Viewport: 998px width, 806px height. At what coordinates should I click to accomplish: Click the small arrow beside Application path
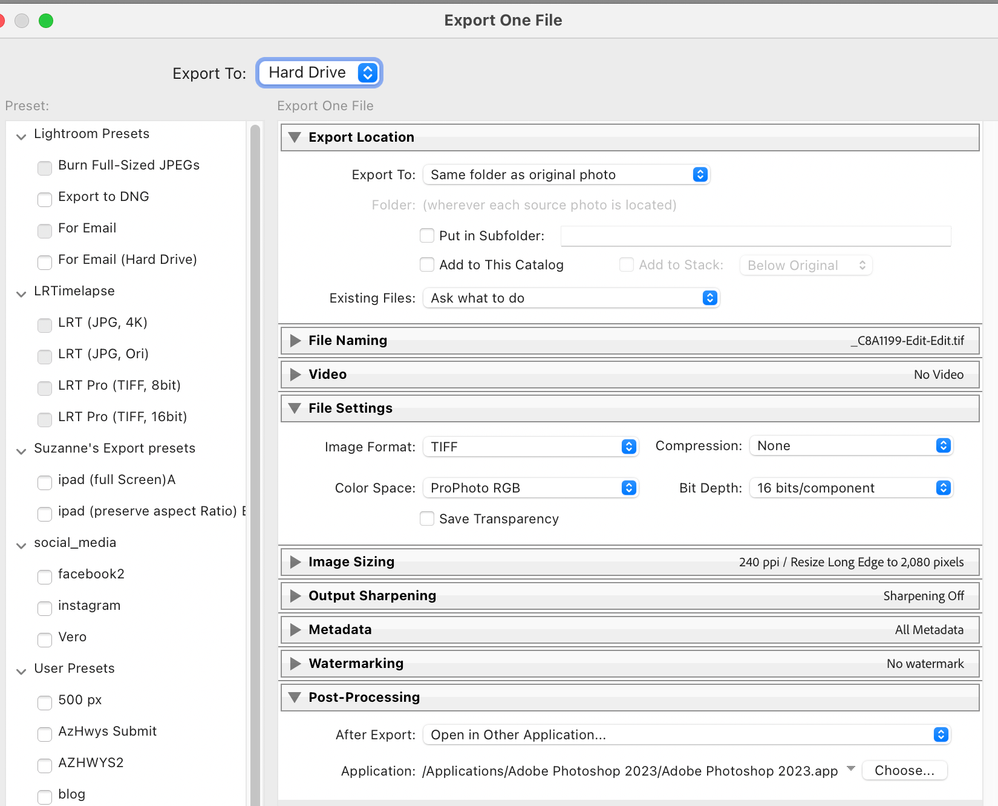tap(851, 769)
